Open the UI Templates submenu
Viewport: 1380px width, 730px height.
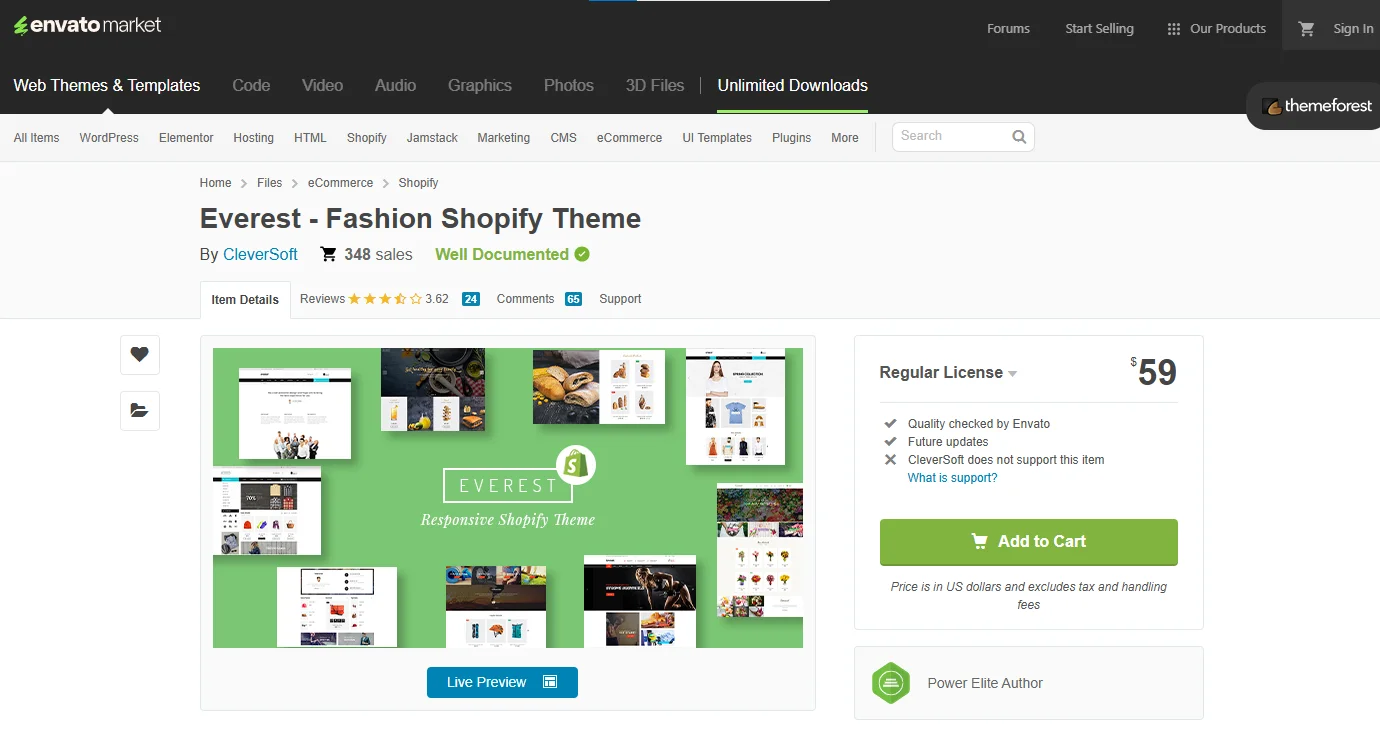(717, 138)
